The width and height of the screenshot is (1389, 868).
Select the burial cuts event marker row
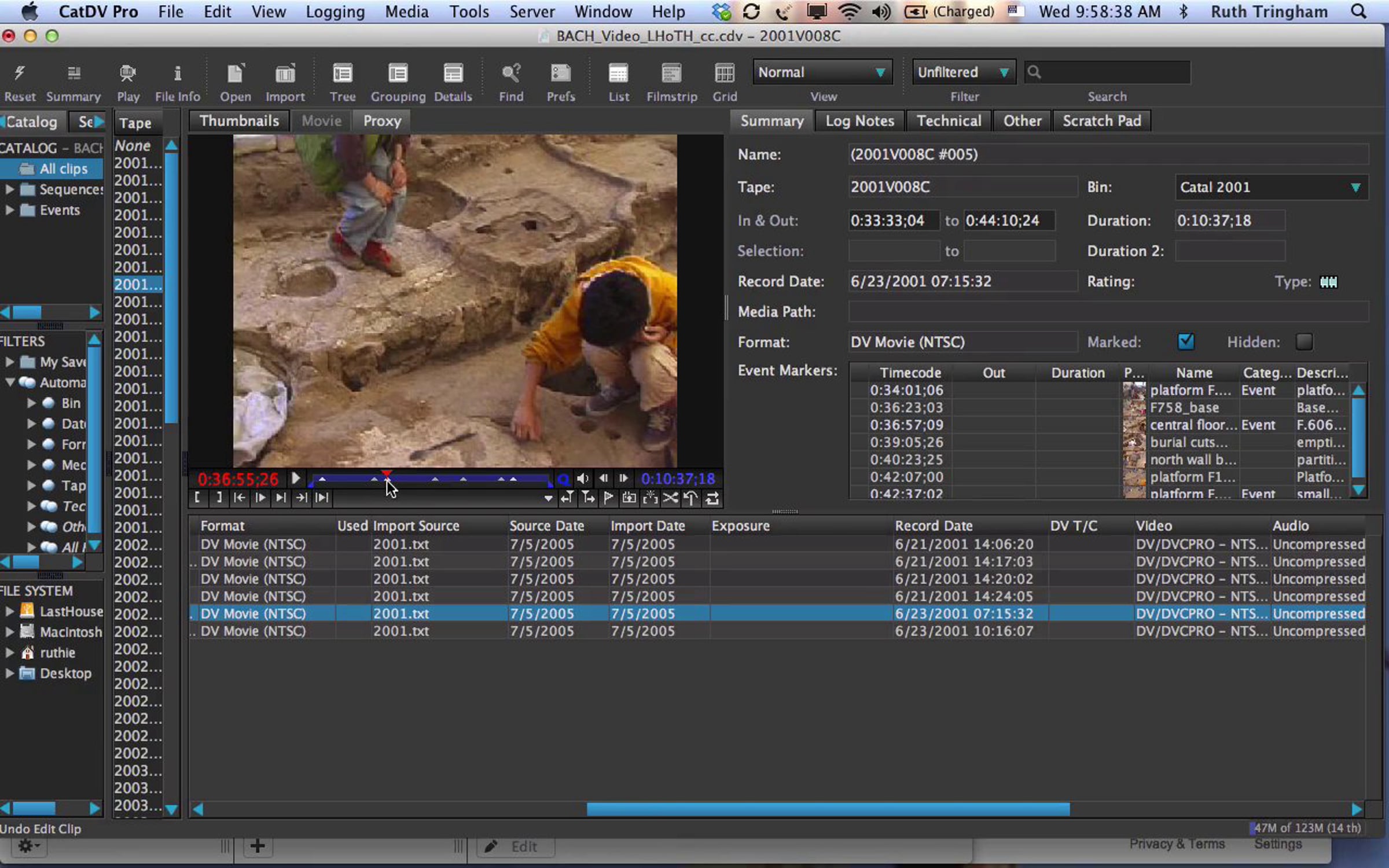[1188, 442]
